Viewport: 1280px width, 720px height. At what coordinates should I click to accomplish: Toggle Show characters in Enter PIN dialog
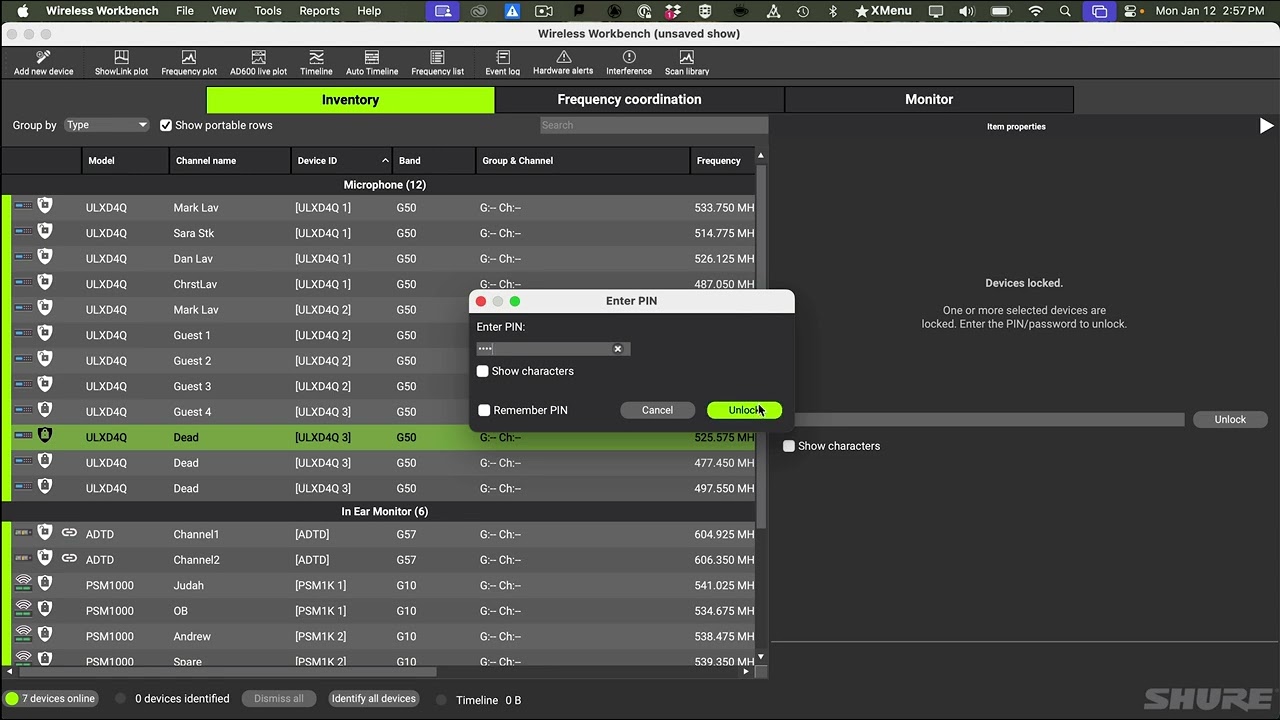[x=483, y=371]
